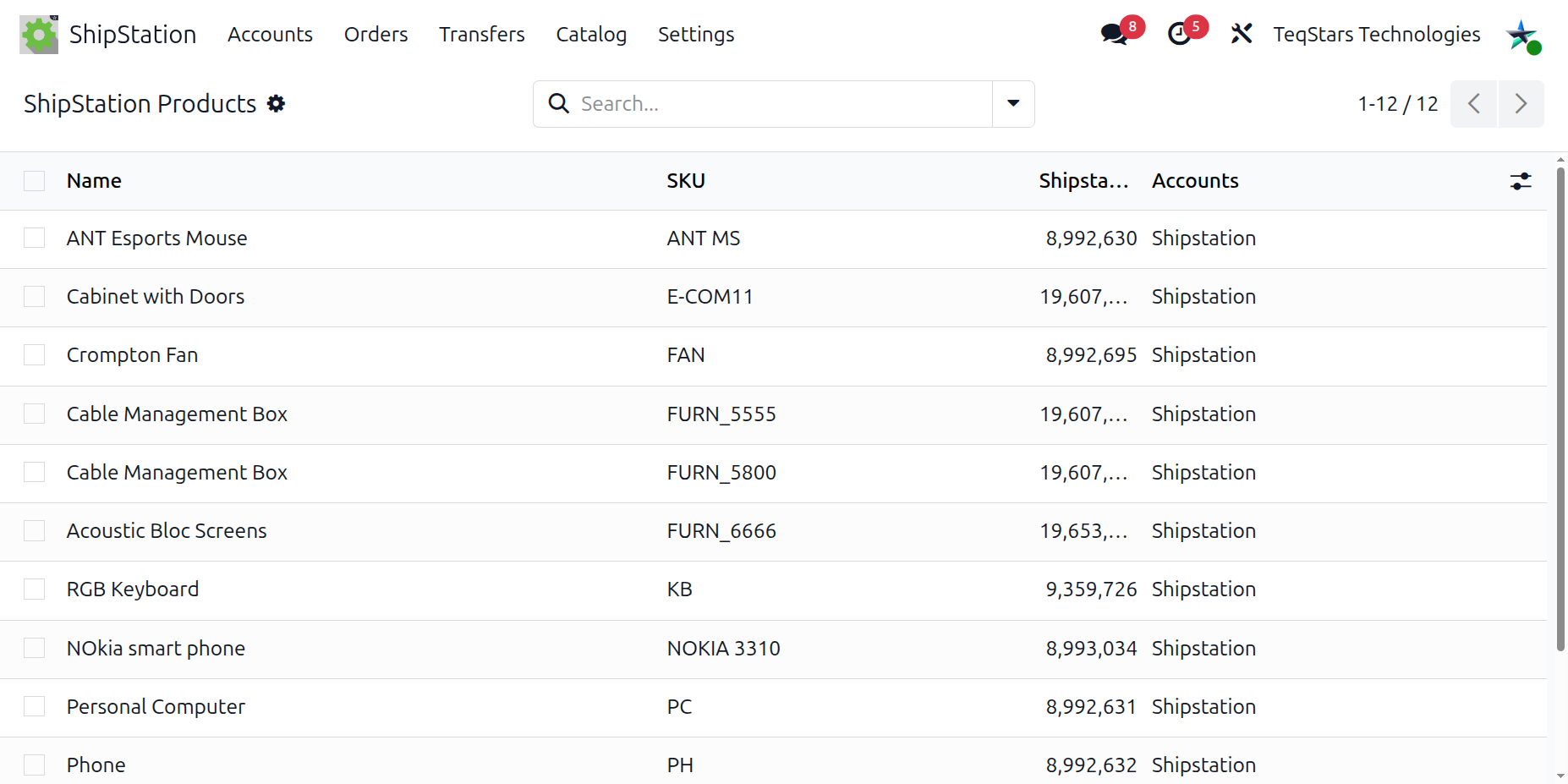
Task: Open the conversations chat icon
Action: [x=1114, y=34]
